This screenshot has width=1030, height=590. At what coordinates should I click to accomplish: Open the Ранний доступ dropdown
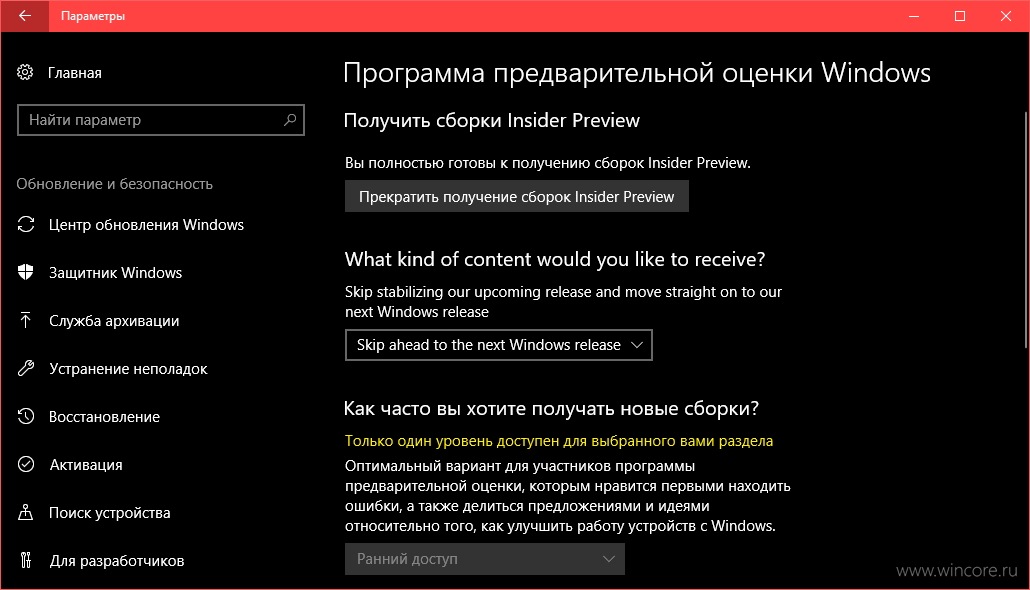(x=485, y=559)
